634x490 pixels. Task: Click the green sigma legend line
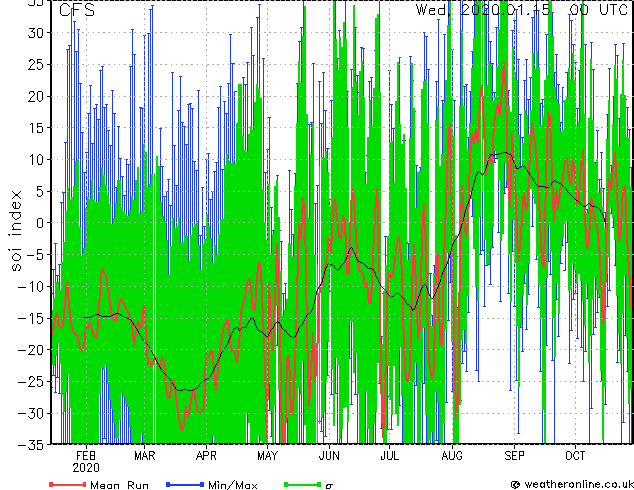302,484
